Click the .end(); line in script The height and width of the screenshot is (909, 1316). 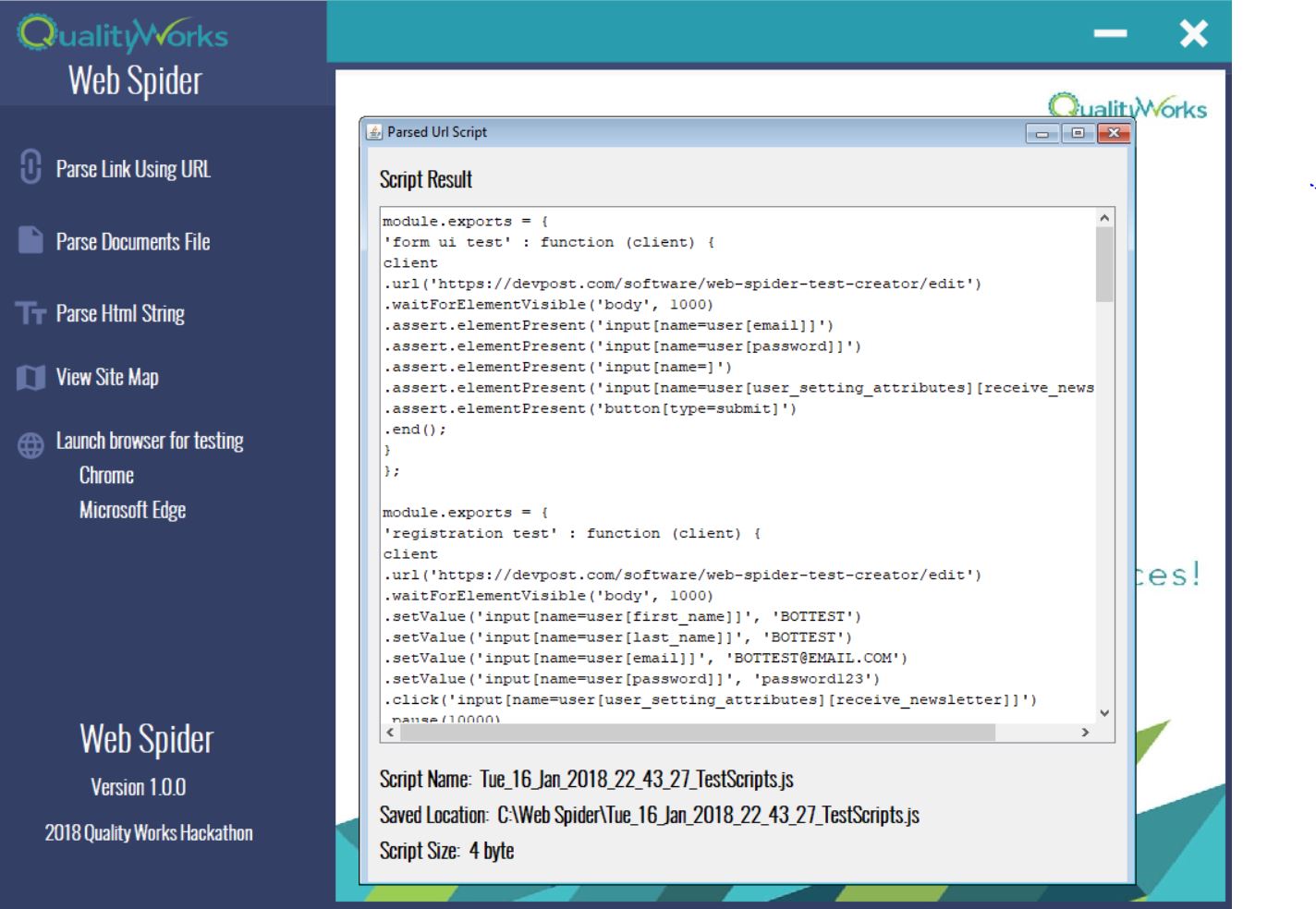click(x=415, y=430)
